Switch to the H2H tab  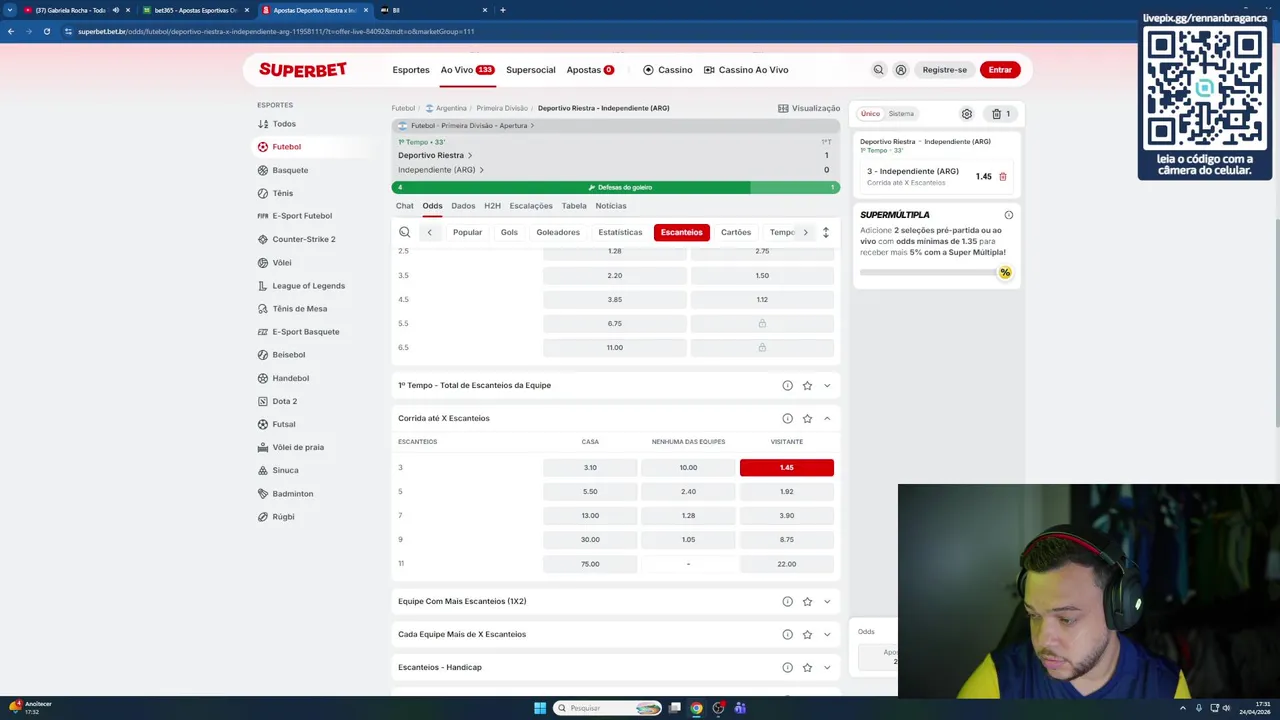492,206
